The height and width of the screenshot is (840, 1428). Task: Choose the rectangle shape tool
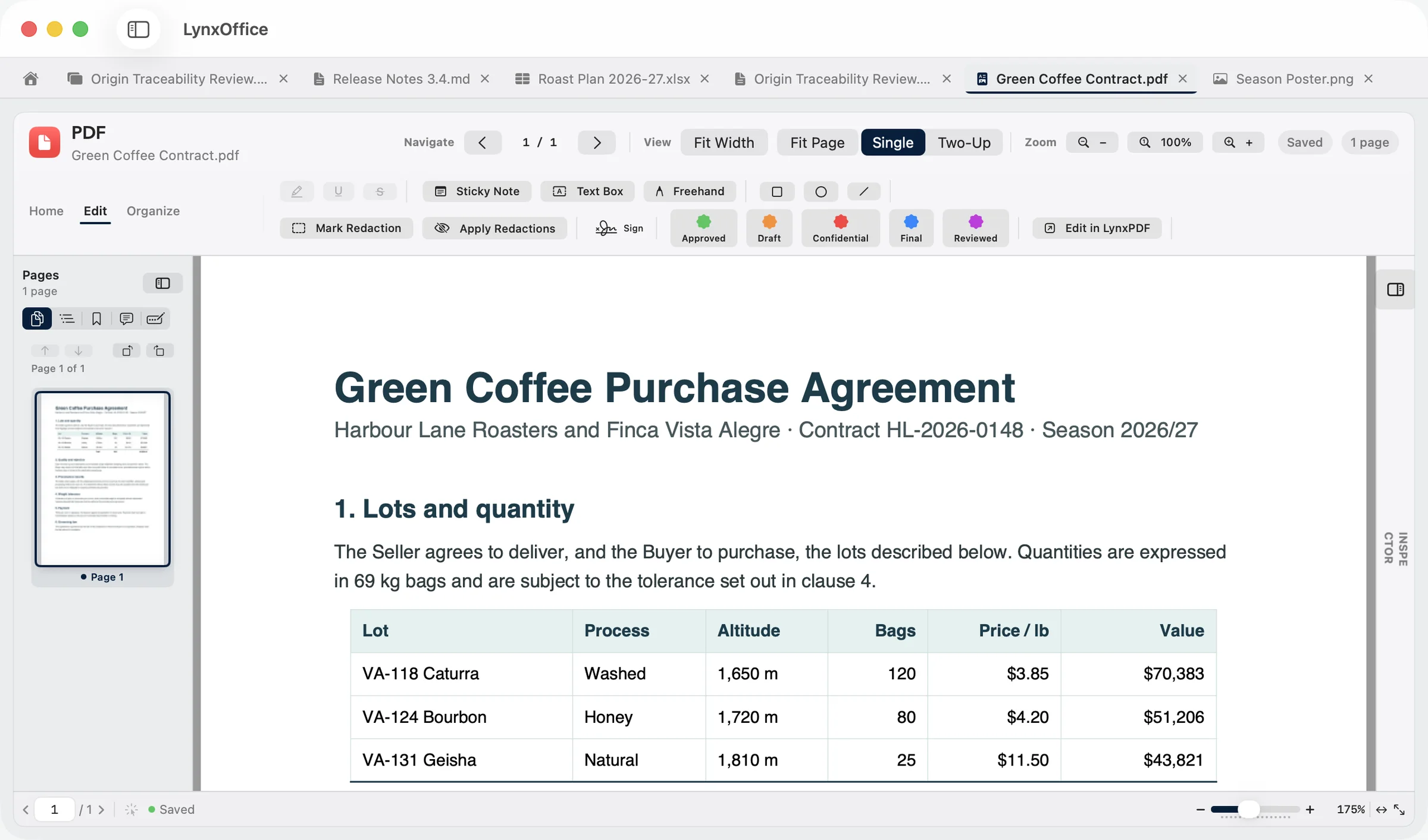776,191
